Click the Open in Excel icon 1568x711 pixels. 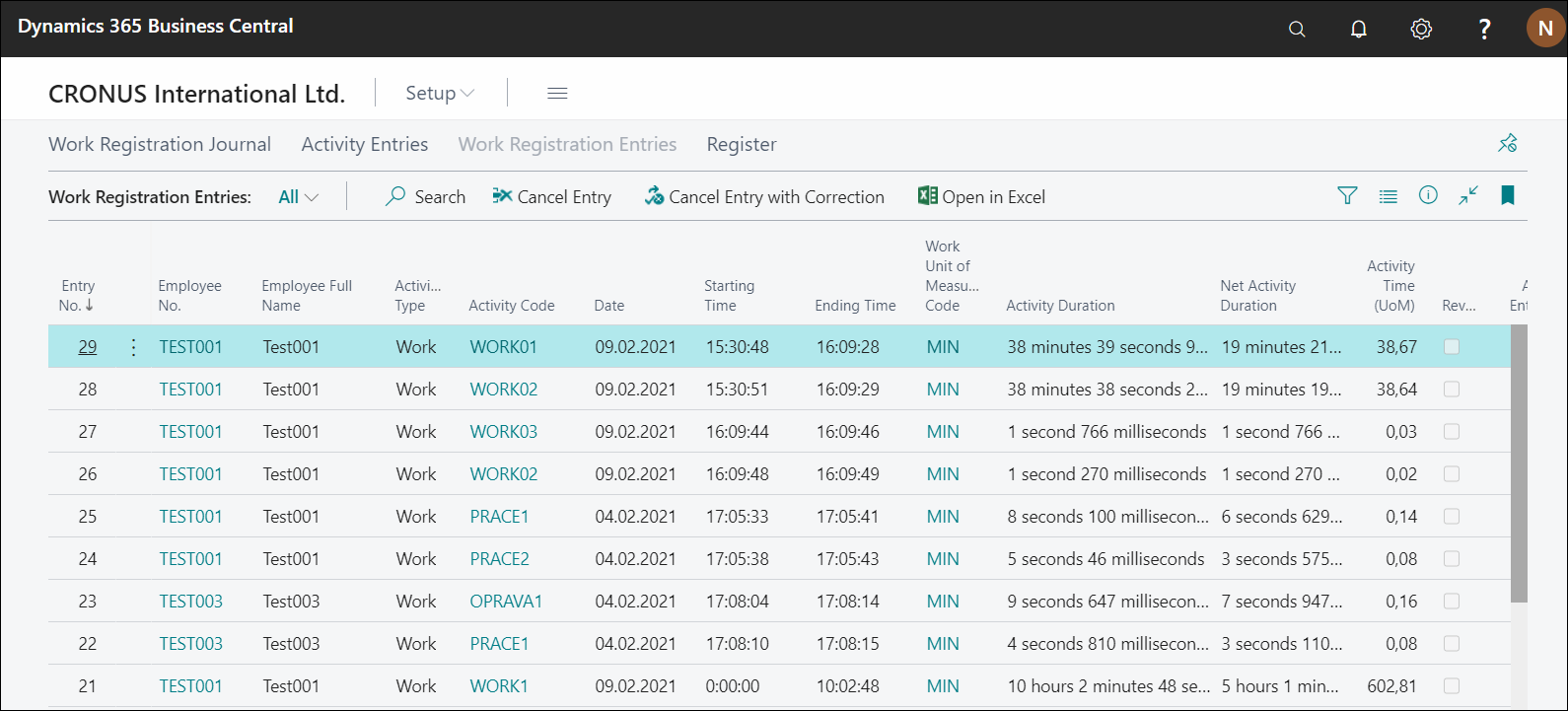point(927,196)
